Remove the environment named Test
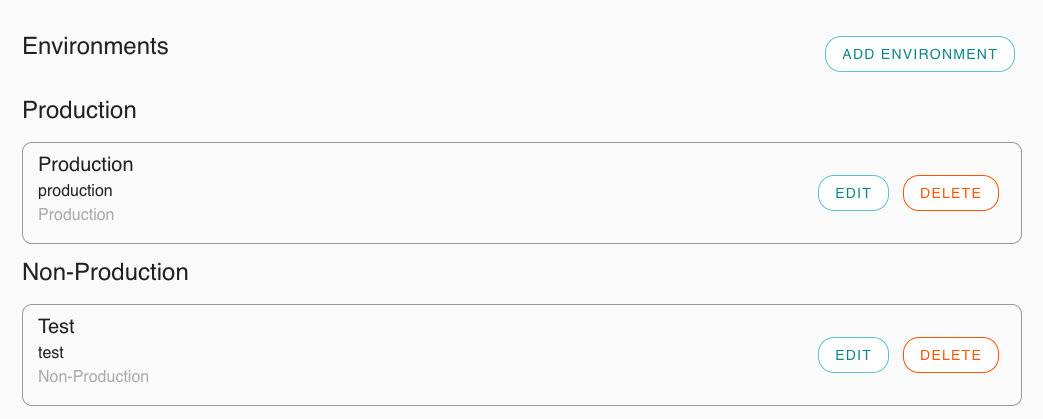This screenshot has width=1043, height=419. [x=950, y=355]
